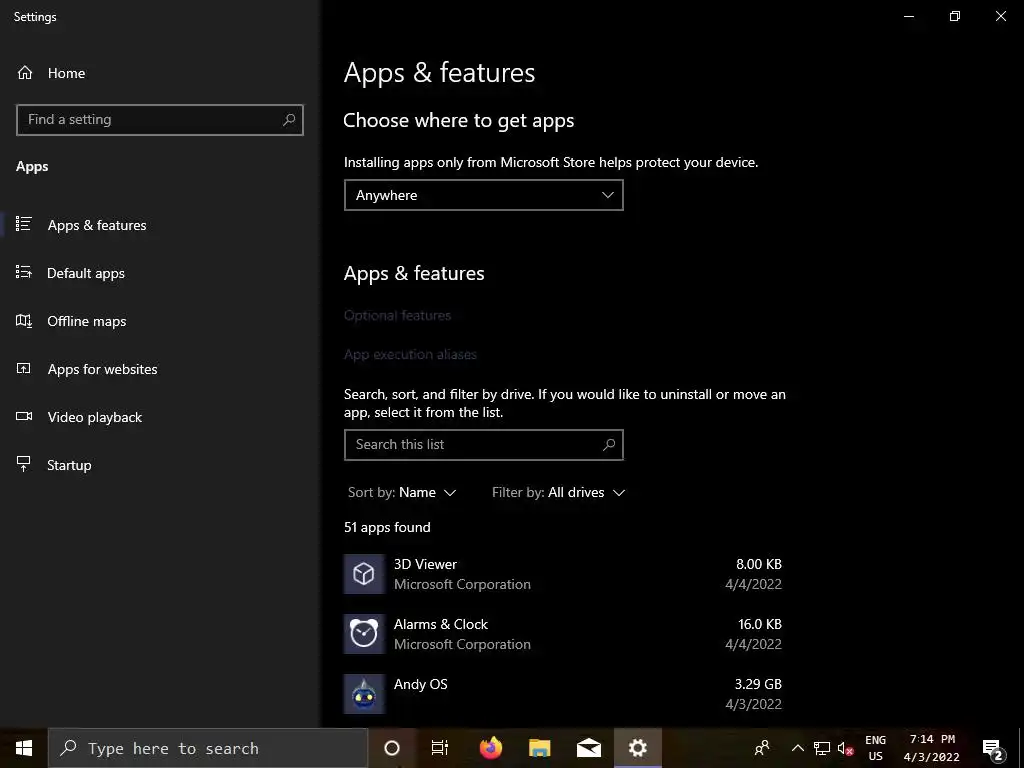The image size is (1024, 768).
Task: Click the 8.00 KB size value
Action: click(x=759, y=564)
